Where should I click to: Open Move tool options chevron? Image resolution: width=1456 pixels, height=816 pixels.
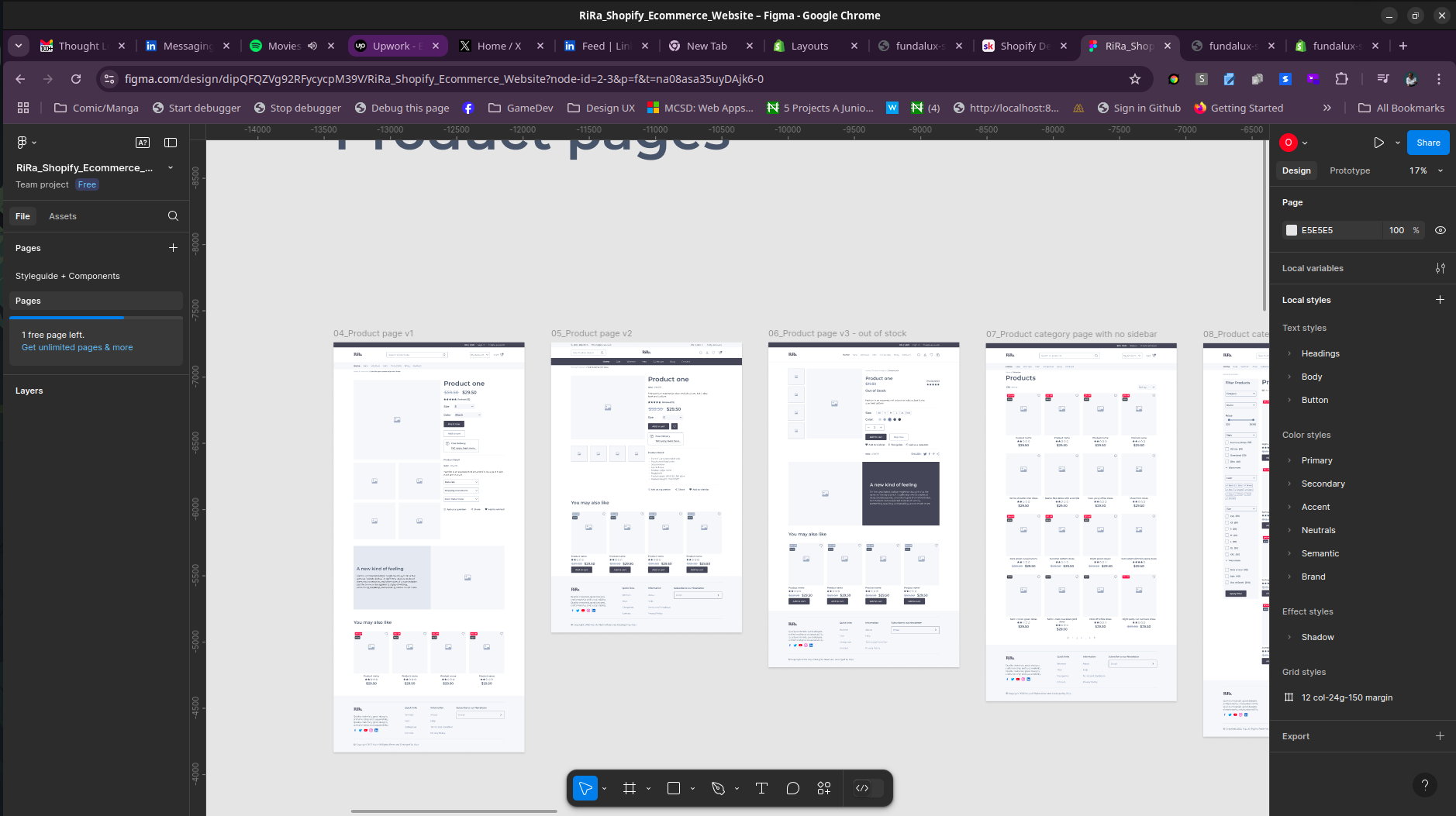(x=604, y=788)
